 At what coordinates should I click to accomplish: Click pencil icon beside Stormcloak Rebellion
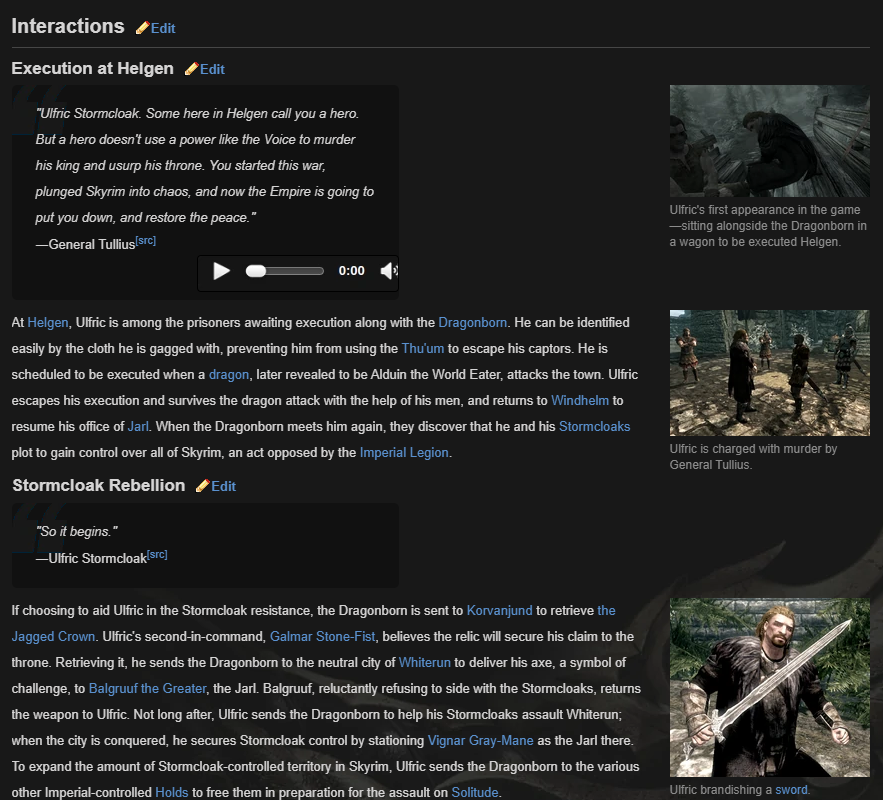coord(203,486)
